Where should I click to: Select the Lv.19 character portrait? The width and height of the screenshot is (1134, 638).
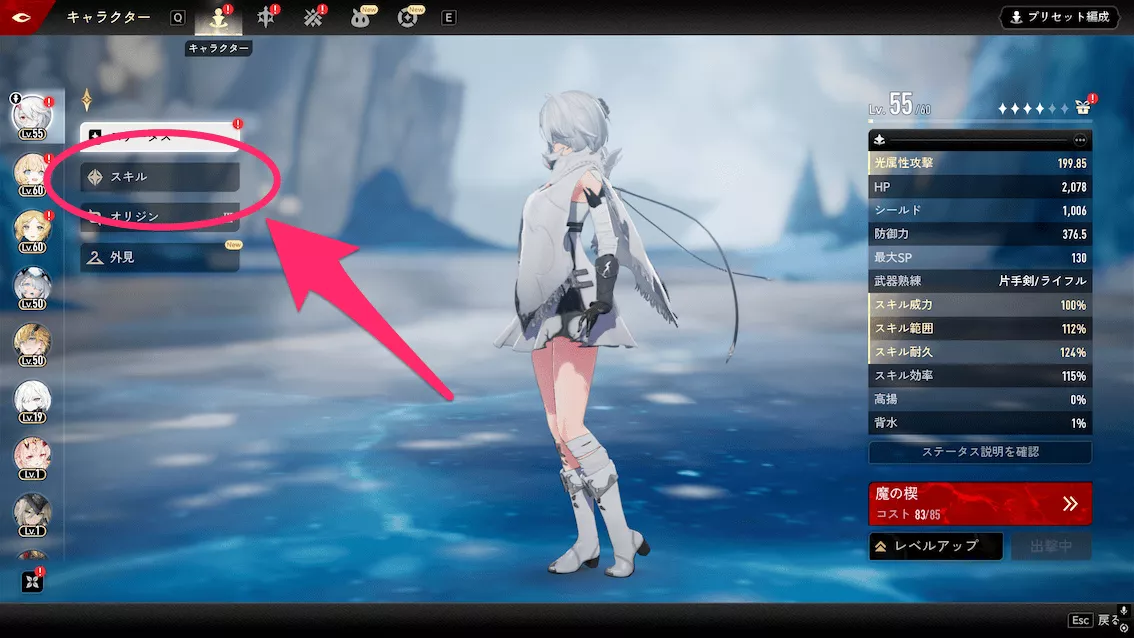tap(32, 402)
